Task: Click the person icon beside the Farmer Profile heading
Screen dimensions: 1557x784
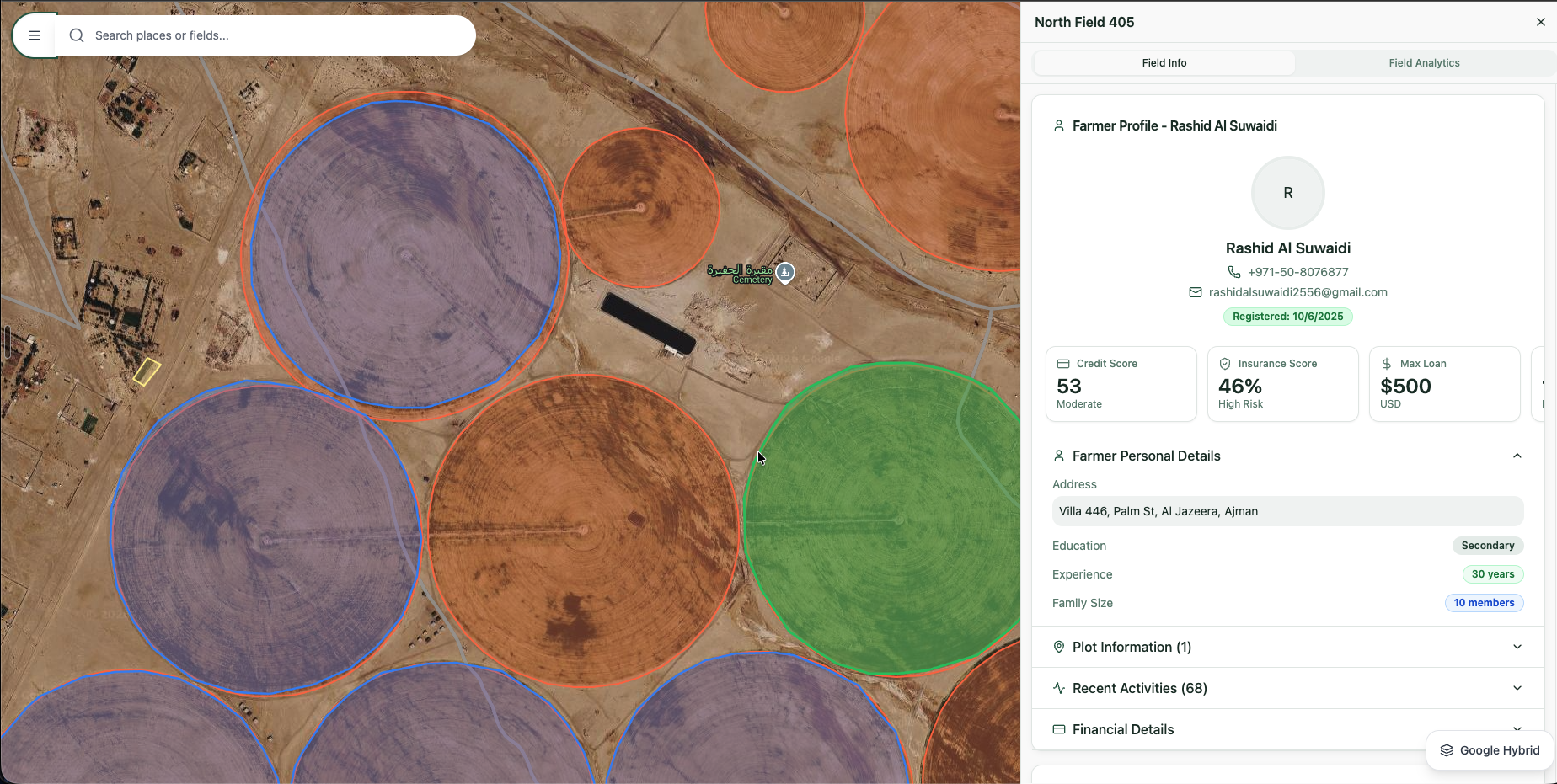Action: (x=1059, y=125)
